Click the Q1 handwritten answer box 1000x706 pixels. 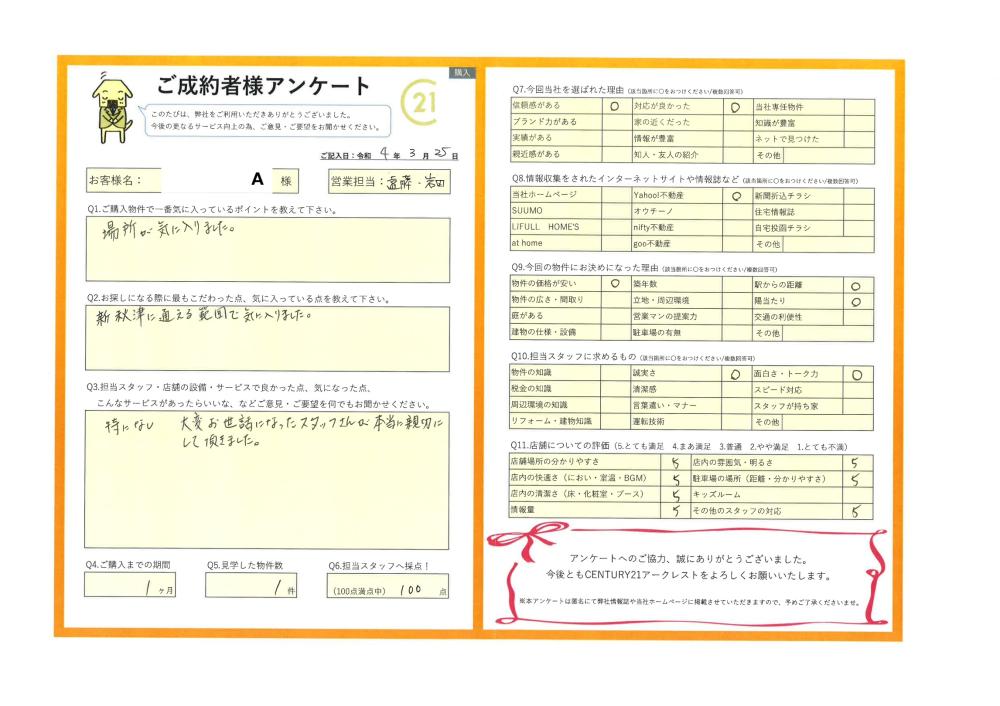(x=267, y=250)
